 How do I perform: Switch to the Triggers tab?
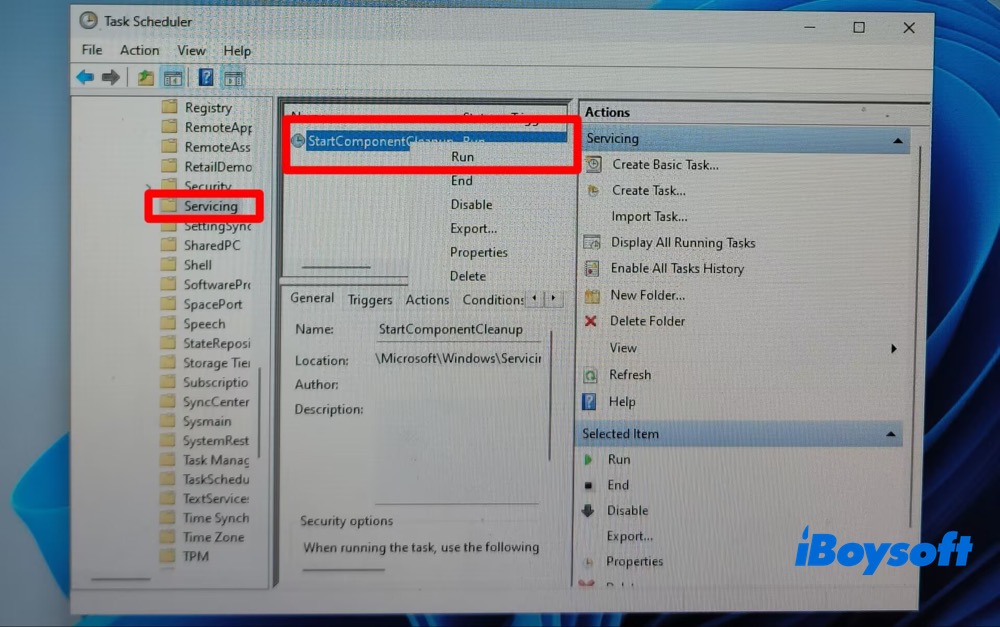[370, 299]
